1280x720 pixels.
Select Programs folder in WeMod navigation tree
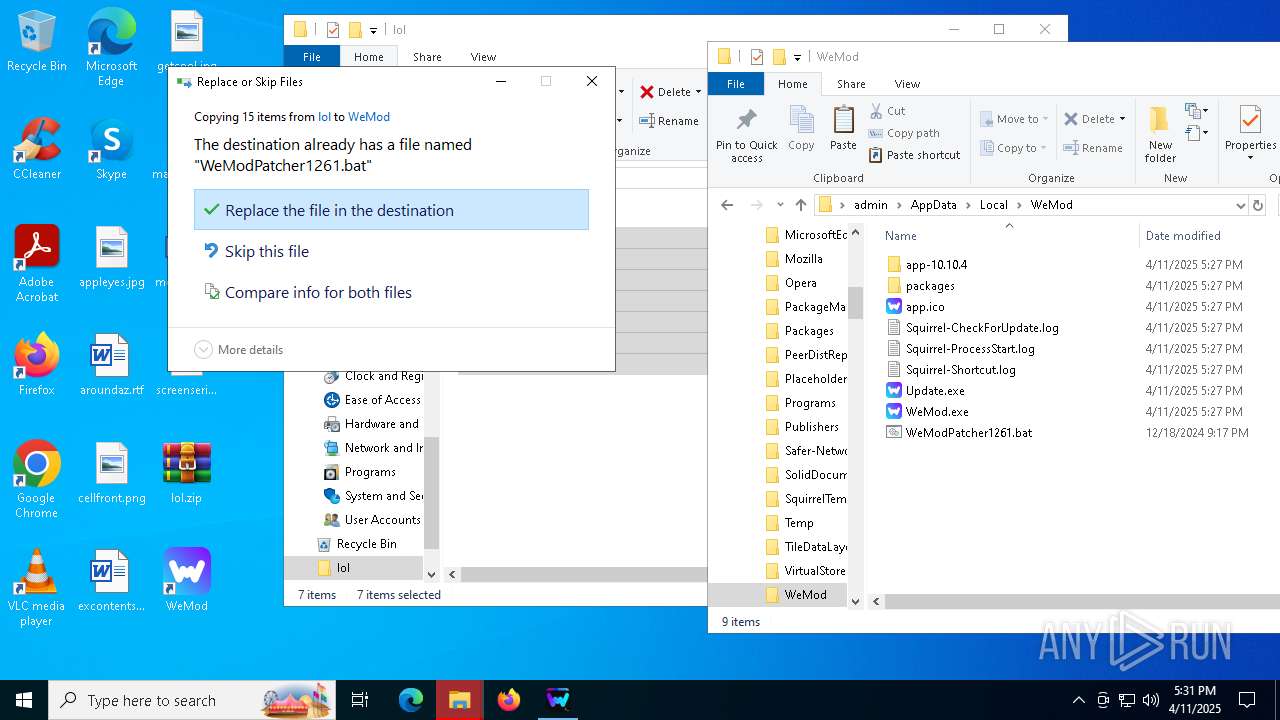pos(809,403)
